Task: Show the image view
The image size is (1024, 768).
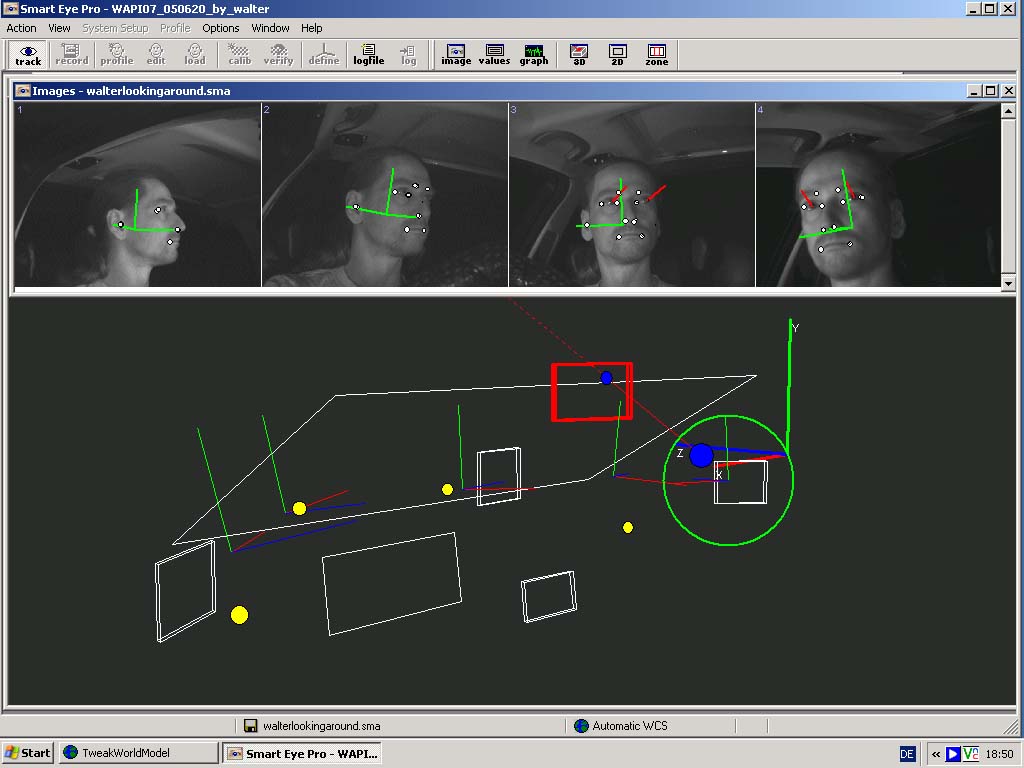Action: click(456, 54)
